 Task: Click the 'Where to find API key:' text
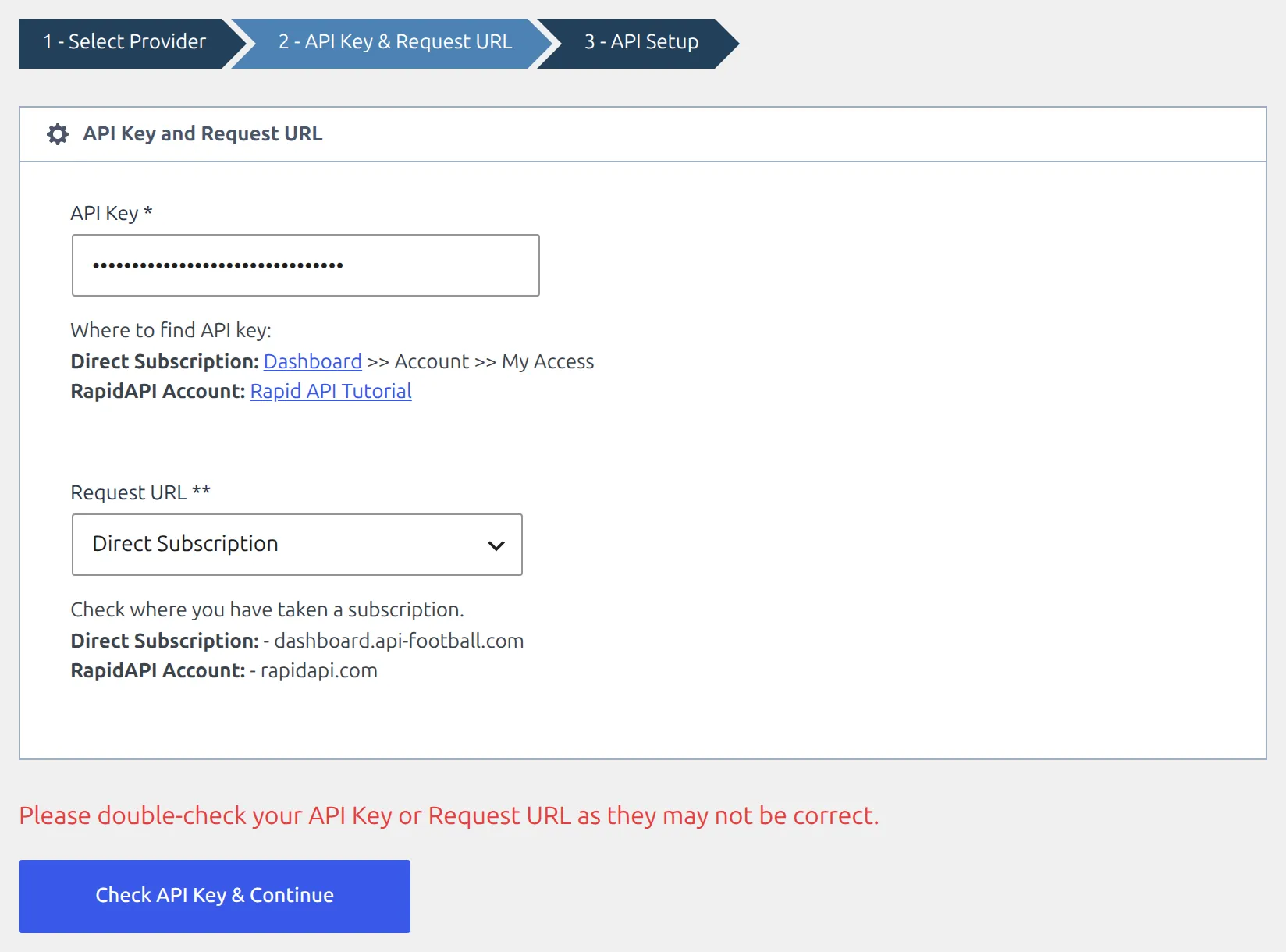171,331
